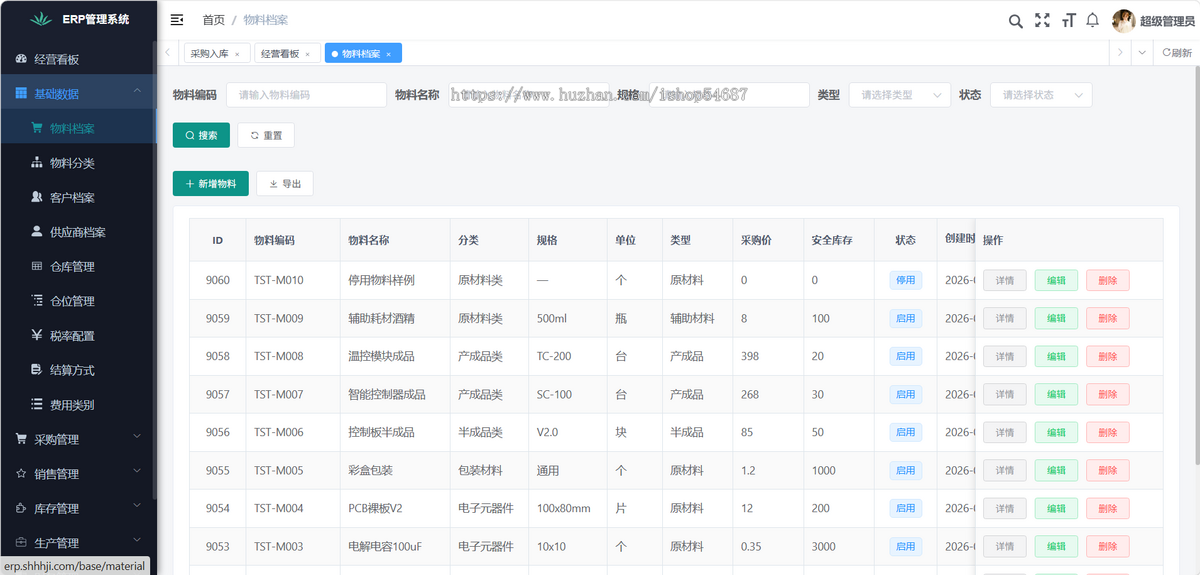
Task: Go to 首页 breadcrumb
Action: (213, 20)
